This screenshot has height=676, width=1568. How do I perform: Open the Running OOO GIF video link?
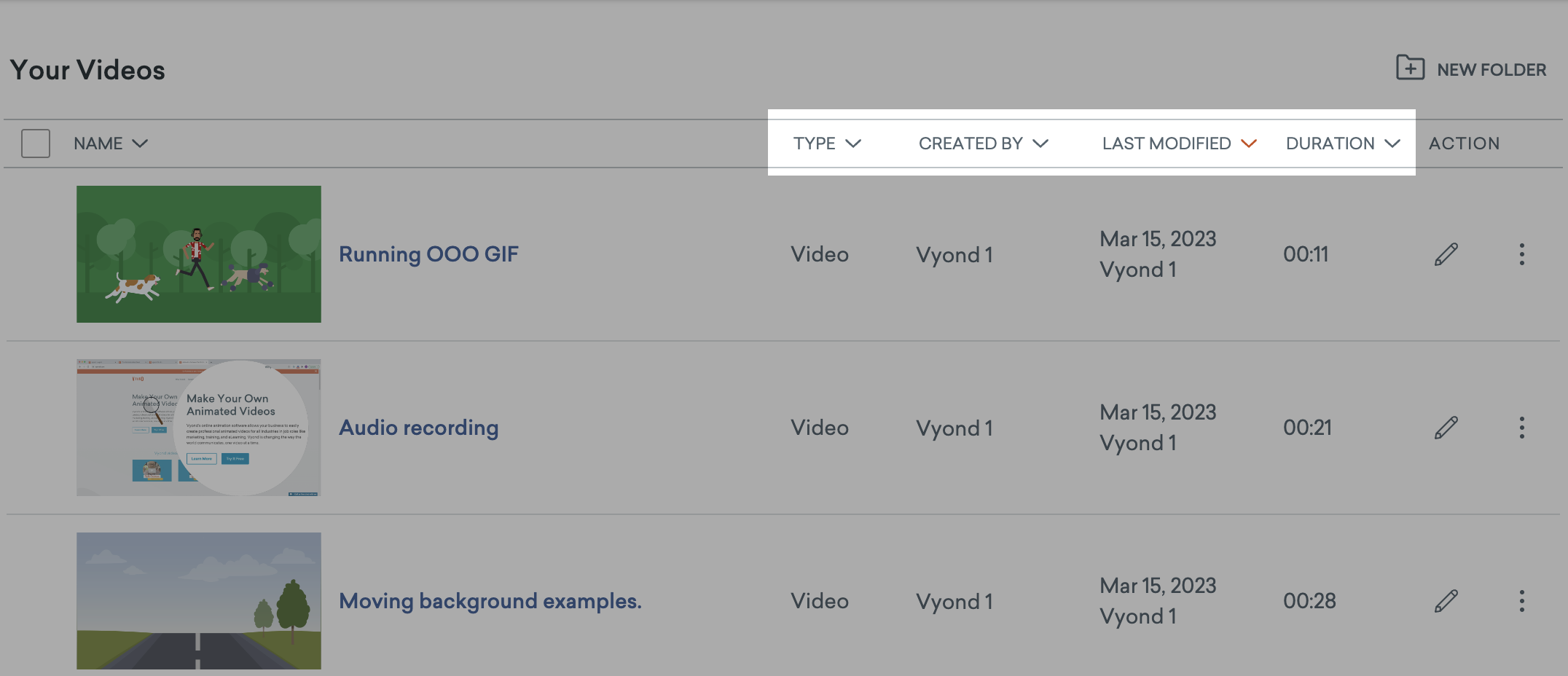point(428,254)
